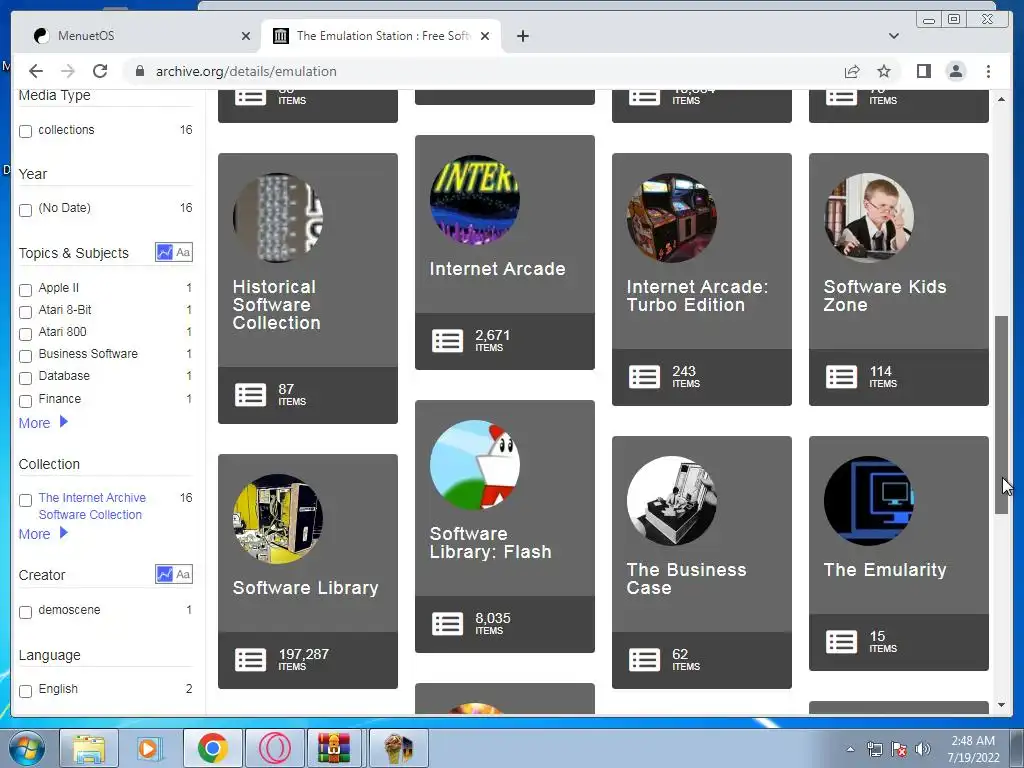Viewport: 1024px width, 768px height.
Task: Open Internet Arcade: Turbo Edition
Action: click(697, 295)
